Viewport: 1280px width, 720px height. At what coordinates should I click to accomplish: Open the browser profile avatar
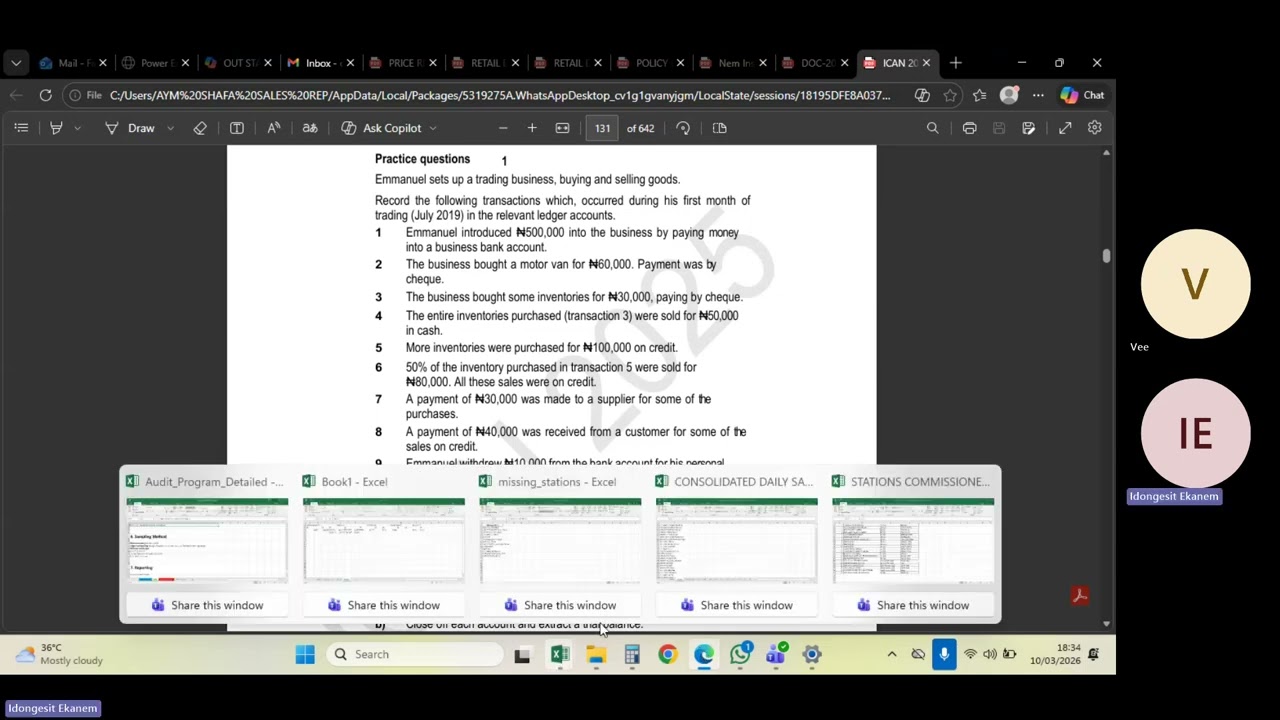pos(1009,95)
